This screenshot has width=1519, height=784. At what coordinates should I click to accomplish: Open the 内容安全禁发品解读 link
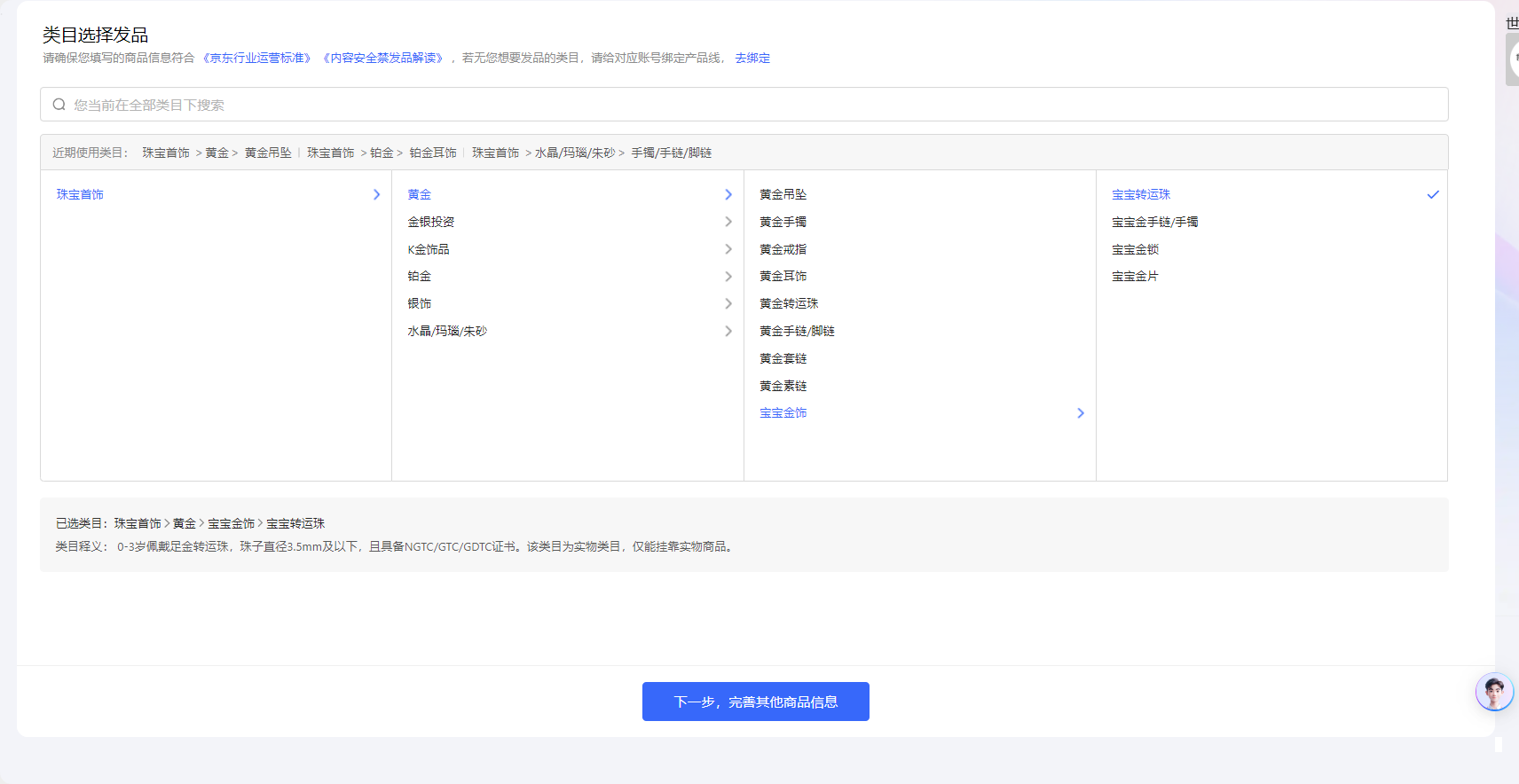[x=385, y=59]
